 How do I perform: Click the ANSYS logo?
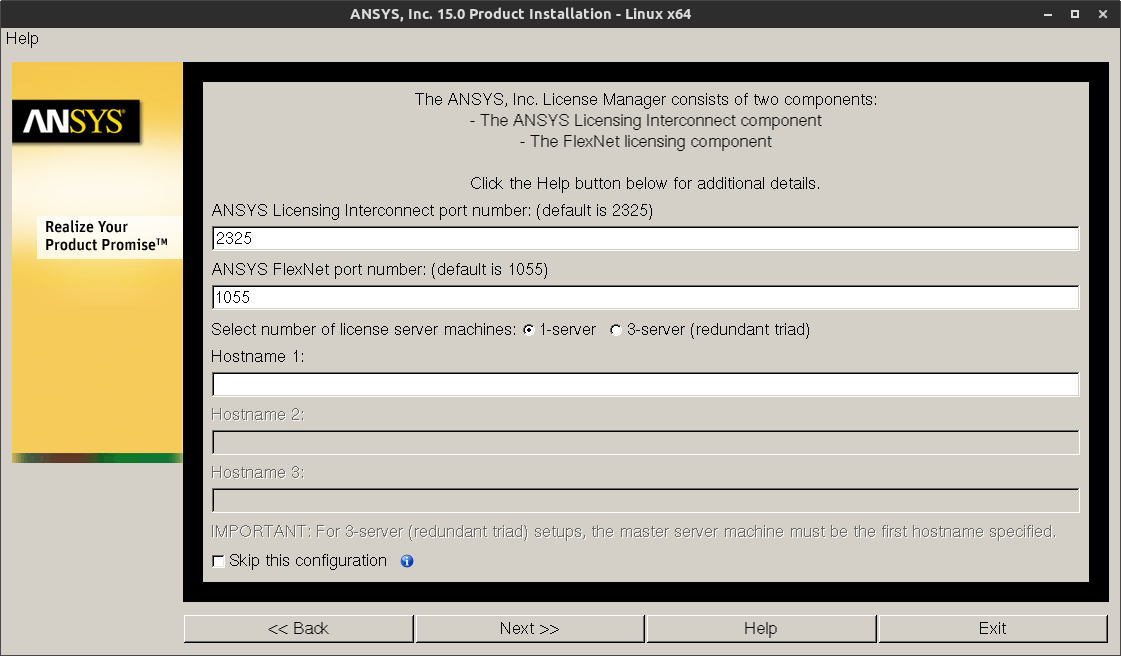(76, 121)
